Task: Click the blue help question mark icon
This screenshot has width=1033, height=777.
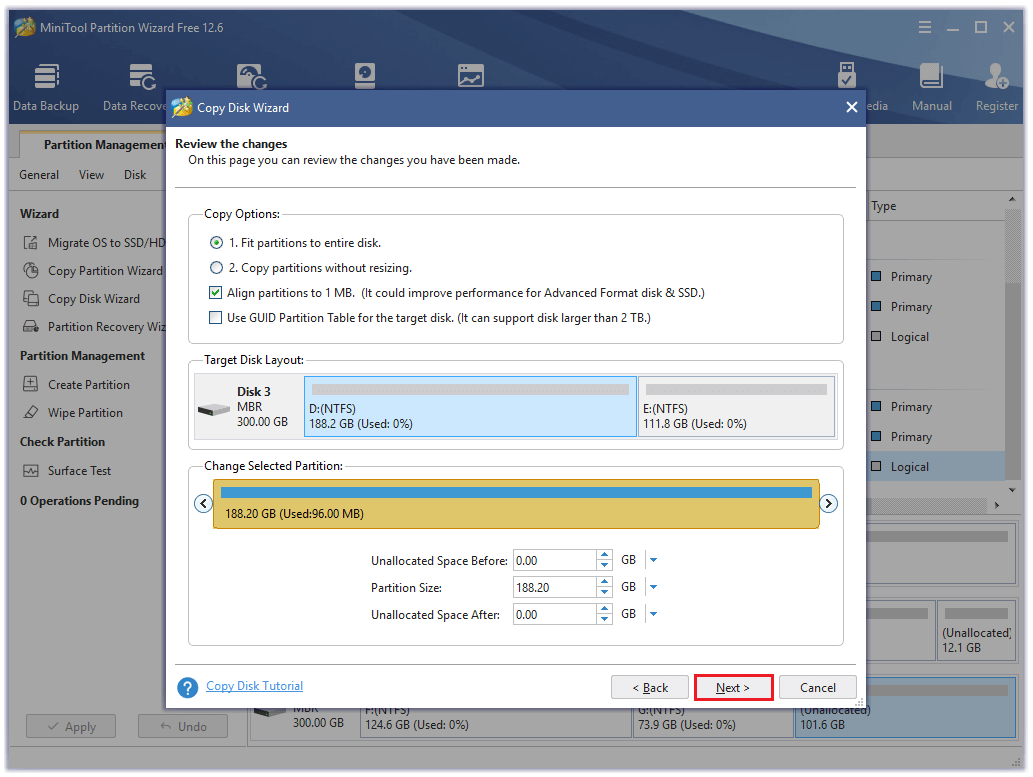Action: tap(187, 687)
